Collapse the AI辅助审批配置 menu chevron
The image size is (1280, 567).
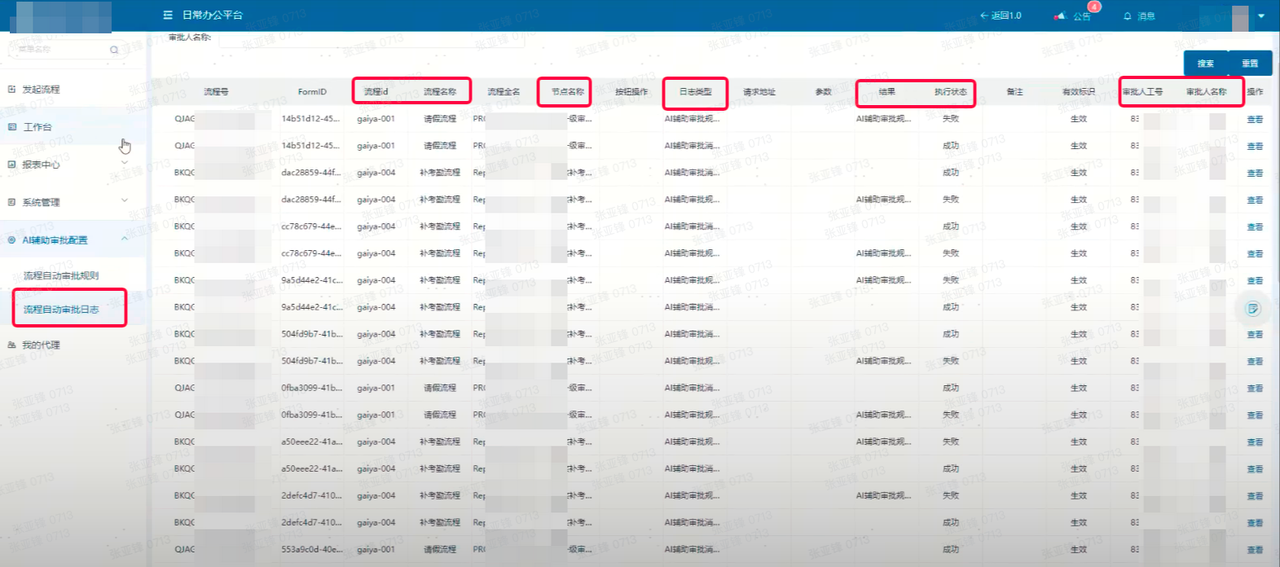(125, 239)
